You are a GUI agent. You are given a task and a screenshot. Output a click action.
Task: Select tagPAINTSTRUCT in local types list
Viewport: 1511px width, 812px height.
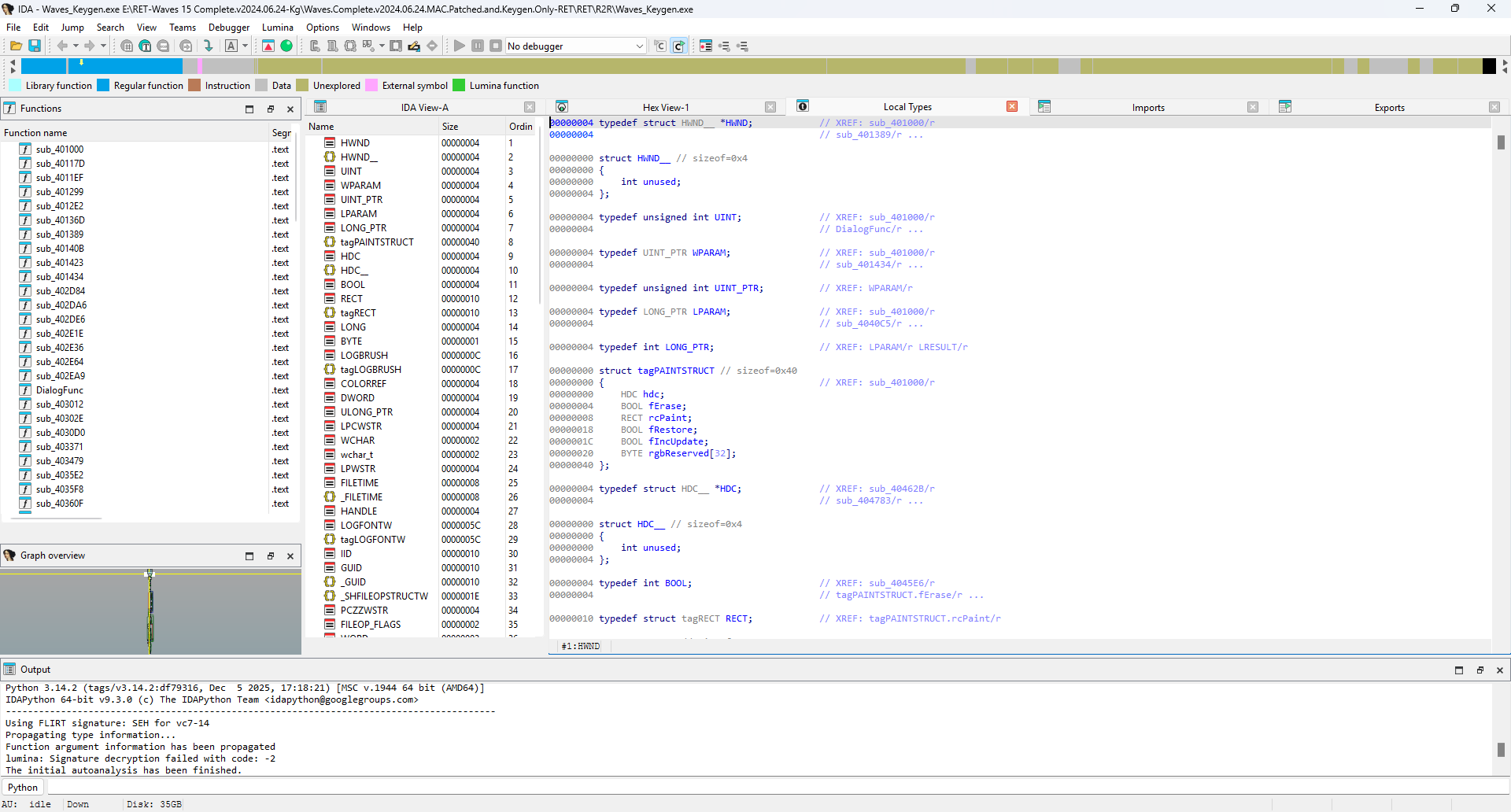coord(376,242)
